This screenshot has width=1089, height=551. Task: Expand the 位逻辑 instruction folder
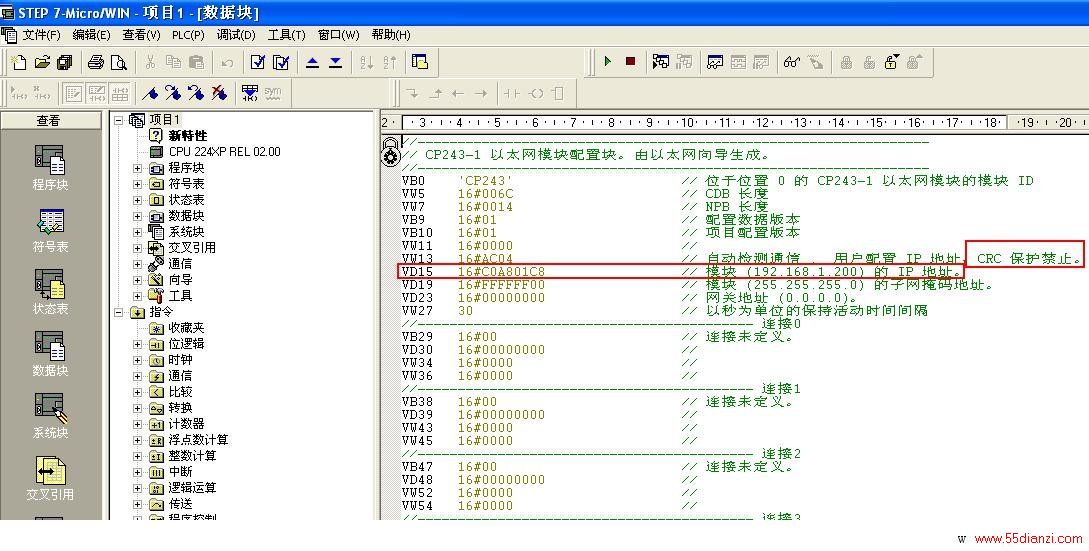tap(138, 344)
